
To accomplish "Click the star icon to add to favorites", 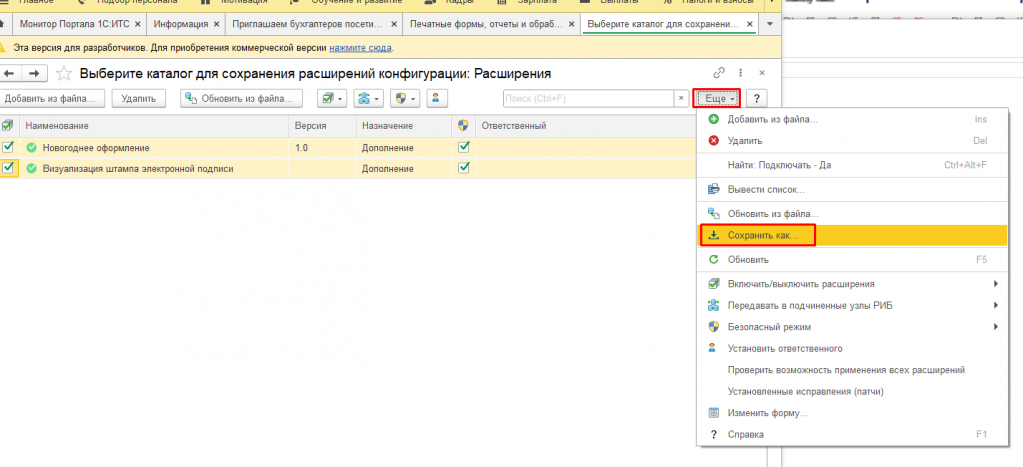I will (x=63, y=74).
